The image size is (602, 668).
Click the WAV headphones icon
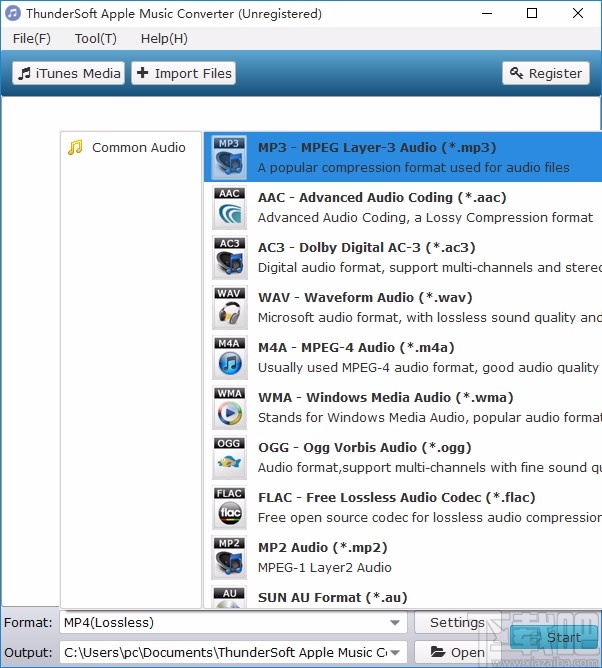[229, 308]
